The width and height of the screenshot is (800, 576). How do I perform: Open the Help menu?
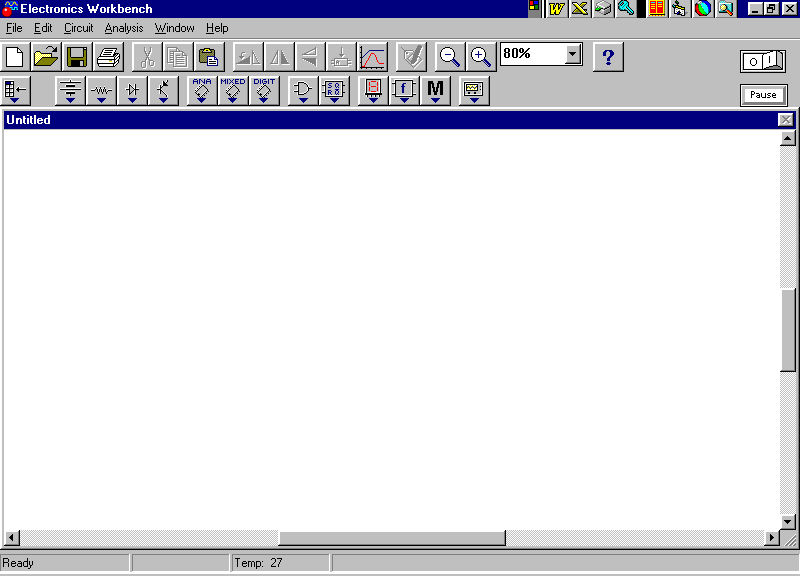pyautogui.click(x=217, y=28)
